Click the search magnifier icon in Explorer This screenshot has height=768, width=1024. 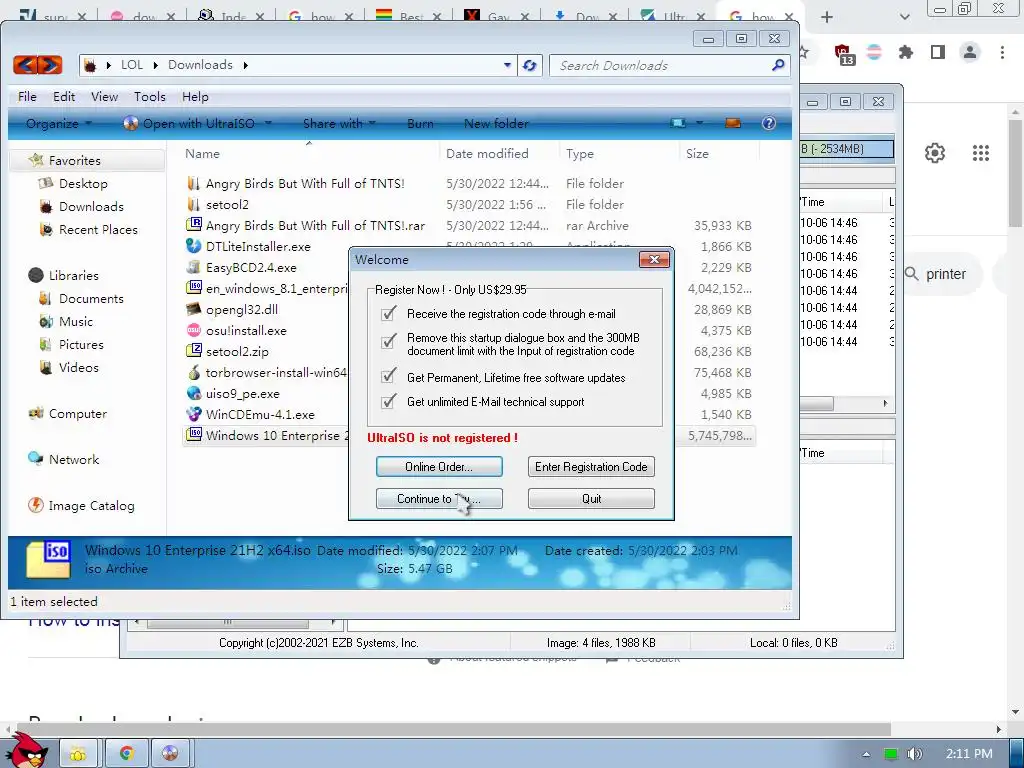[x=778, y=65]
